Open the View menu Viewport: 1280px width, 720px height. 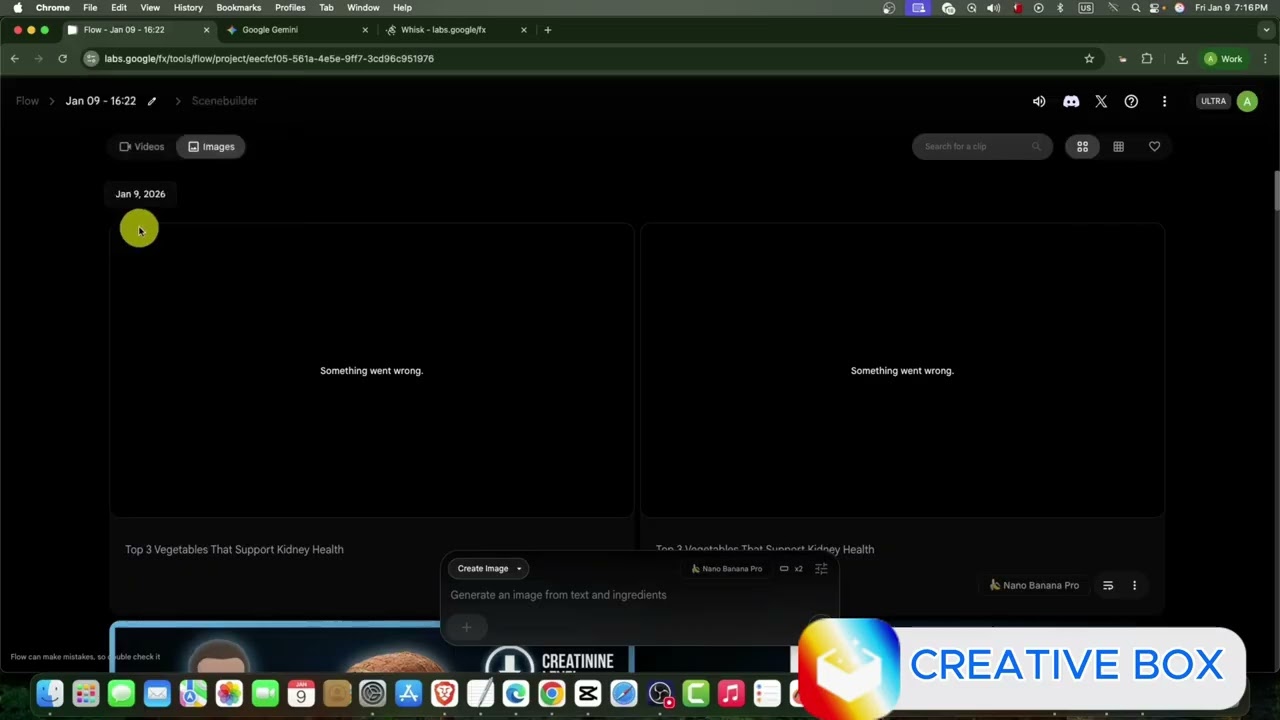click(150, 8)
